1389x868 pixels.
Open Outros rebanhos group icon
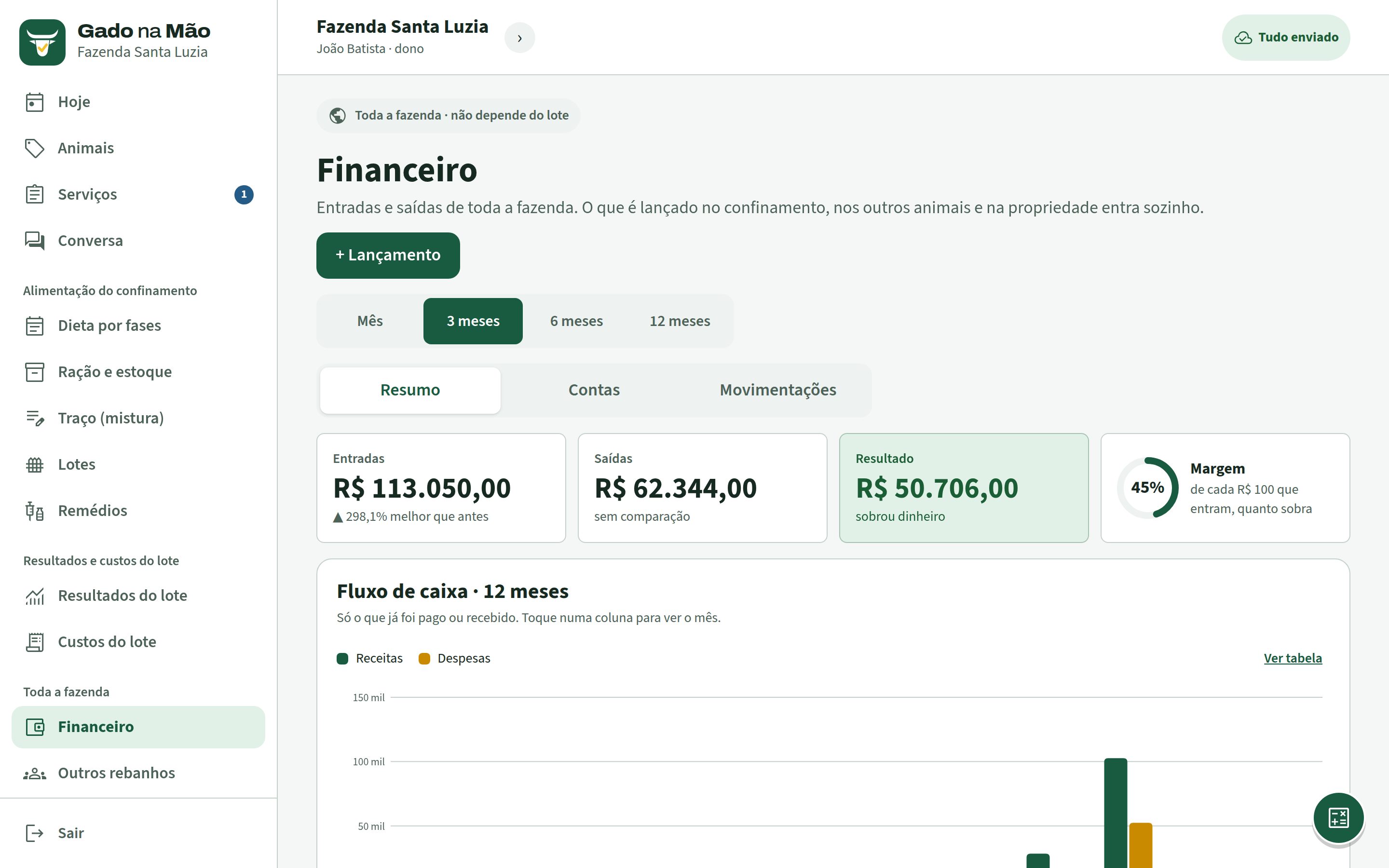pos(34,773)
